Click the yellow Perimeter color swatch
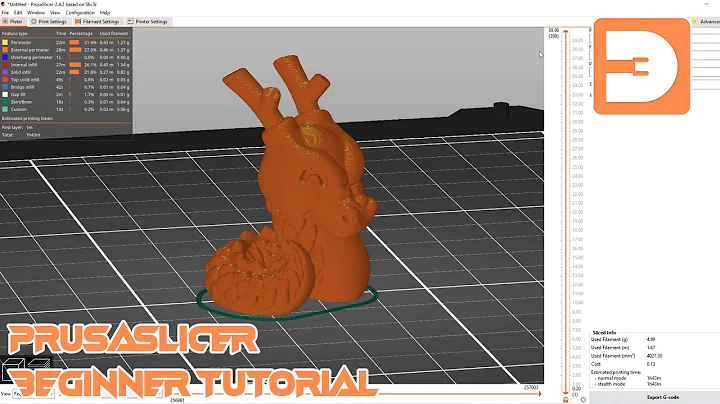 click(5, 42)
